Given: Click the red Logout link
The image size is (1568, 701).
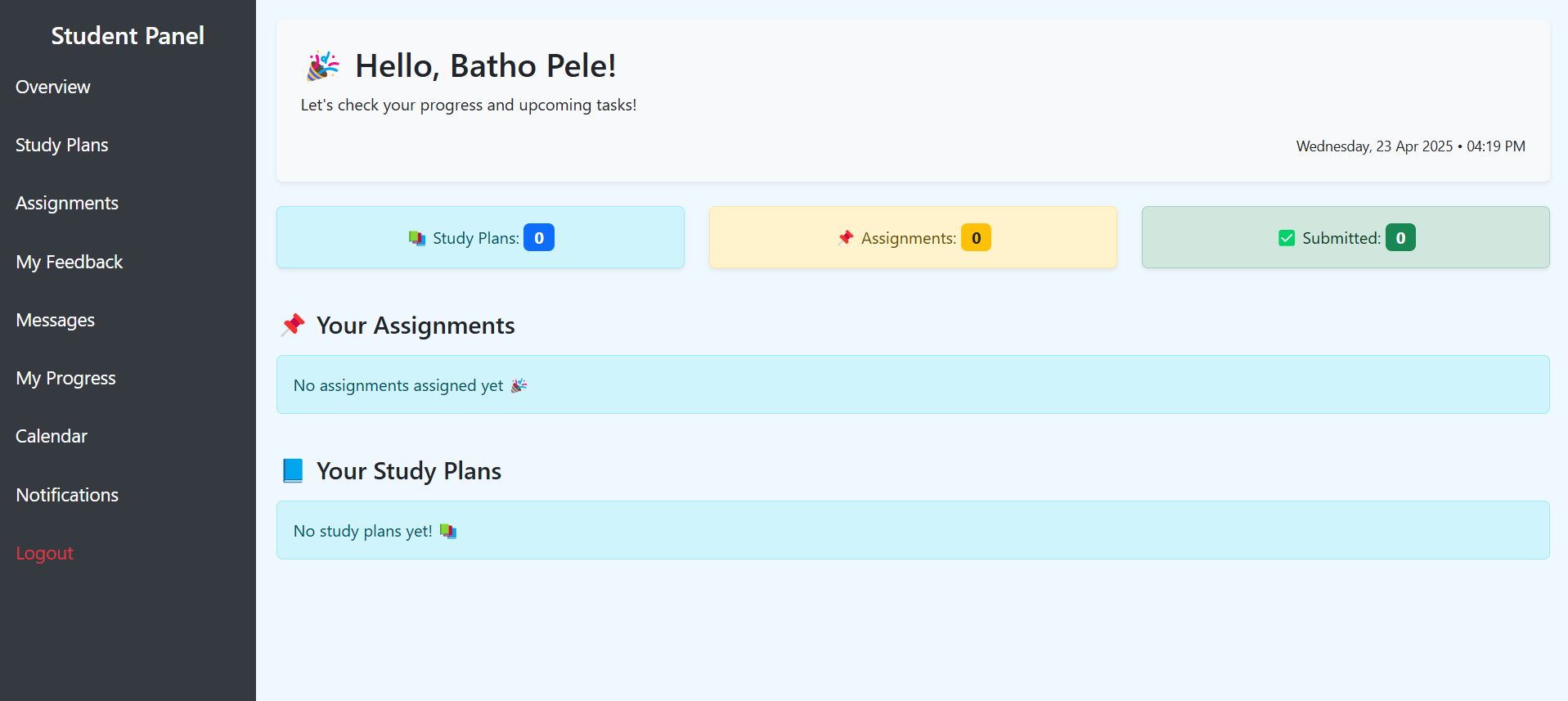Looking at the screenshot, I should 45,553.
